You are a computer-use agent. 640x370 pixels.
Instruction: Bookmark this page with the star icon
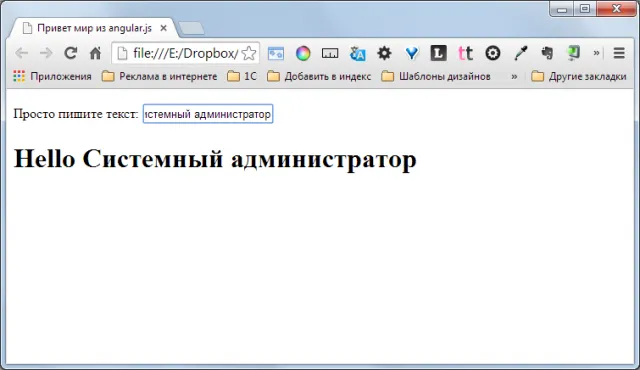[x=249, y=53]
